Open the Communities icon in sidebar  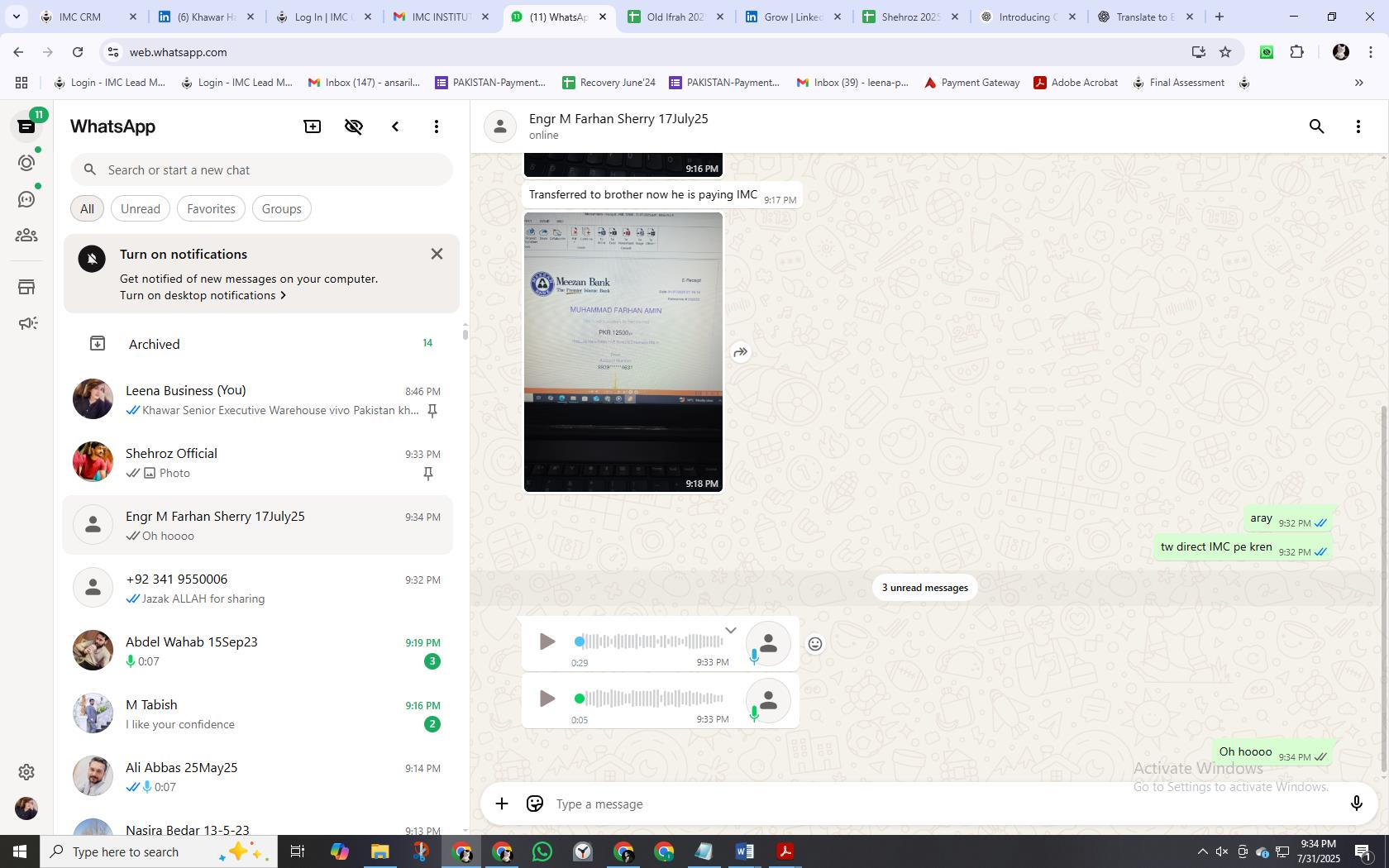[26, 236]
